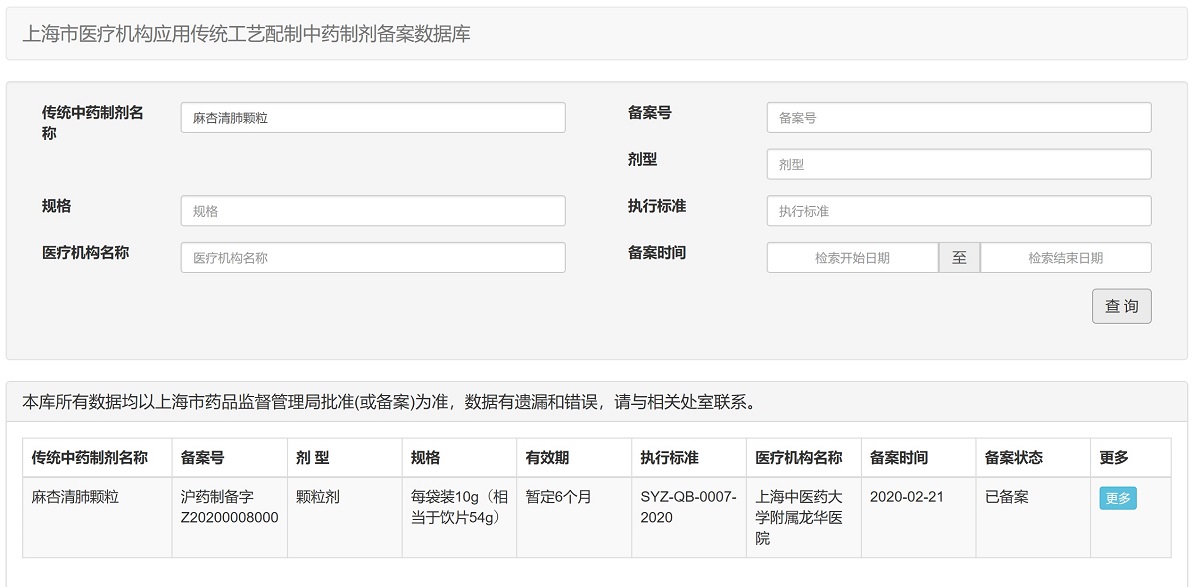Click the database page title heading

click(x=246, y=35)
